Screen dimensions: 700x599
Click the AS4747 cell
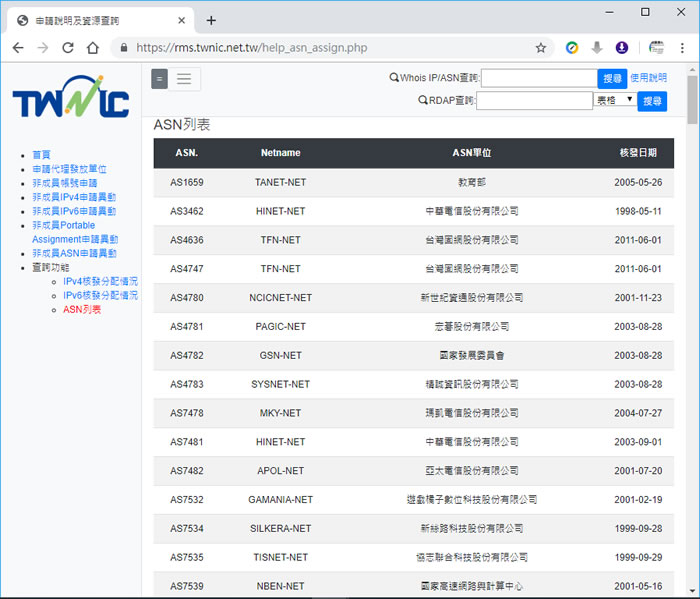click(x=187, y=269)
